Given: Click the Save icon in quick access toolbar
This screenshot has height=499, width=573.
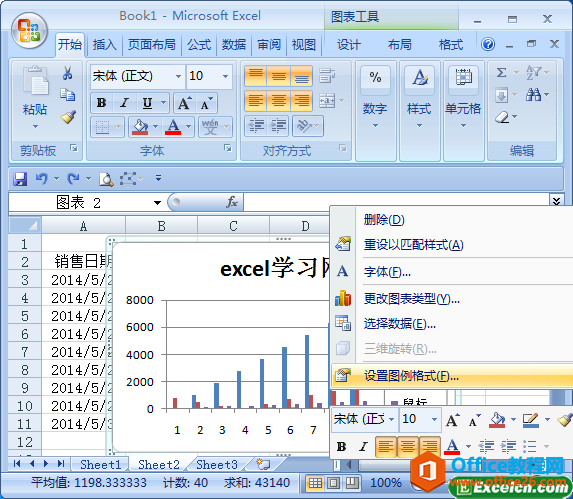Looking at the screenshot, I should [x=20, y=179].
